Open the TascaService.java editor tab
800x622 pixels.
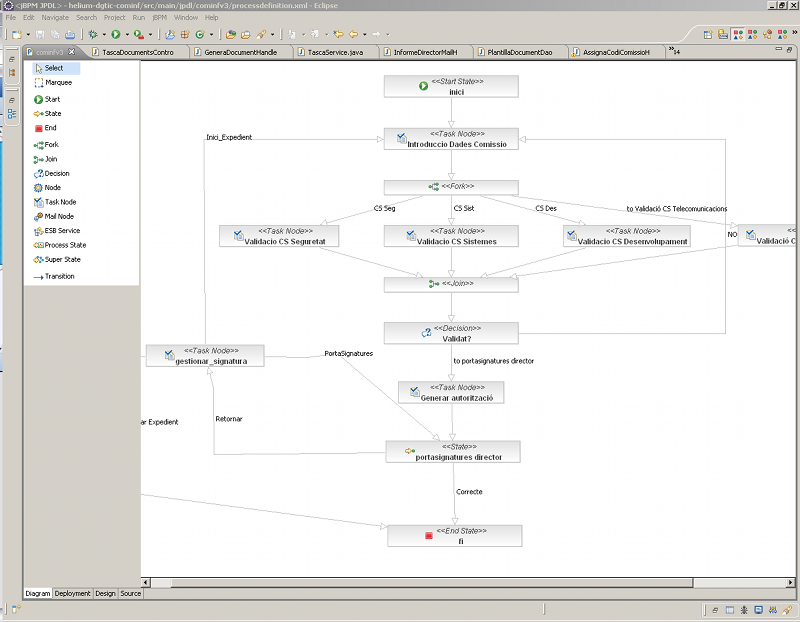point(335,51)
